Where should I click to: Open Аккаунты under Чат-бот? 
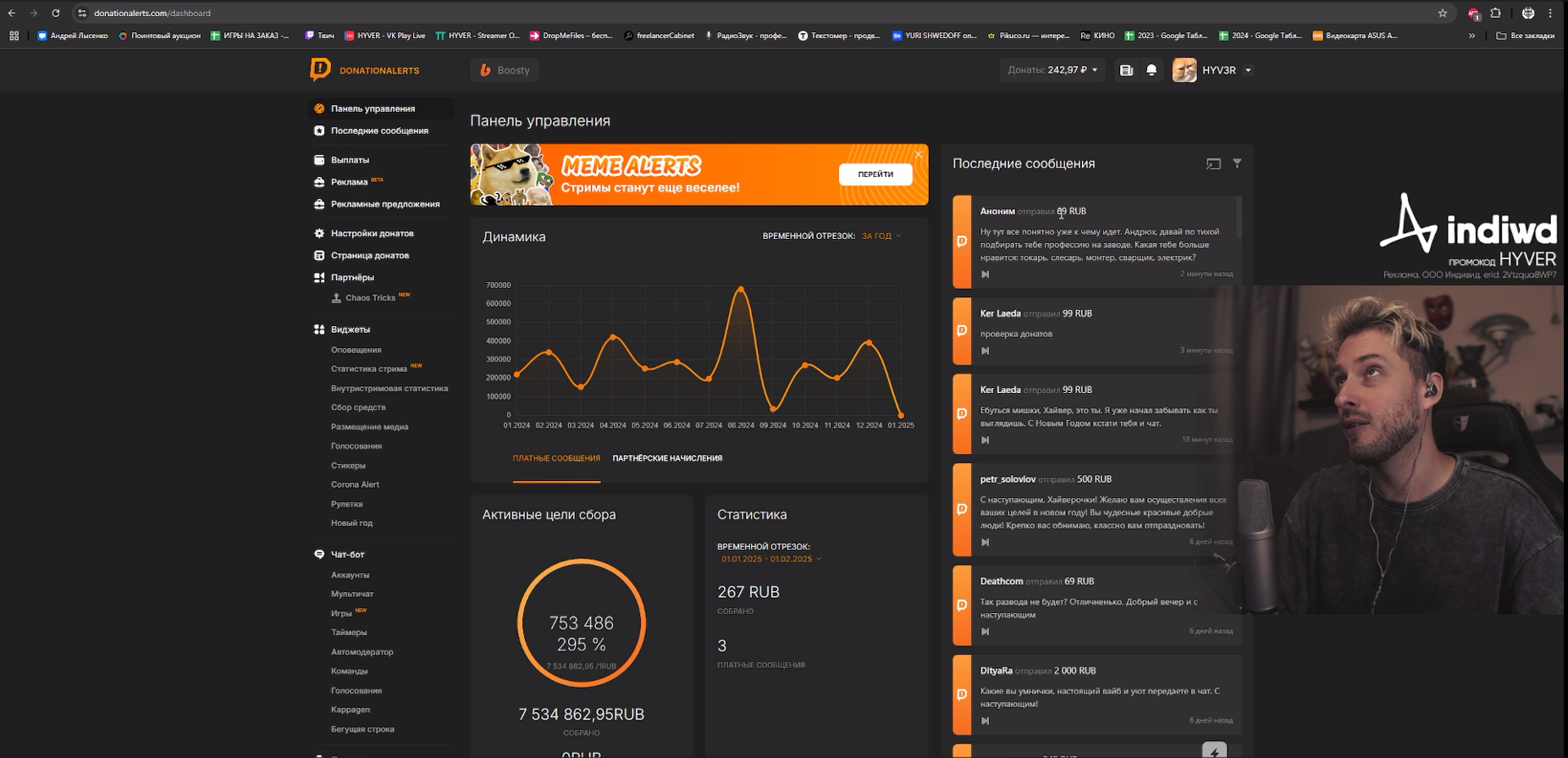click(x=350, y=575)
